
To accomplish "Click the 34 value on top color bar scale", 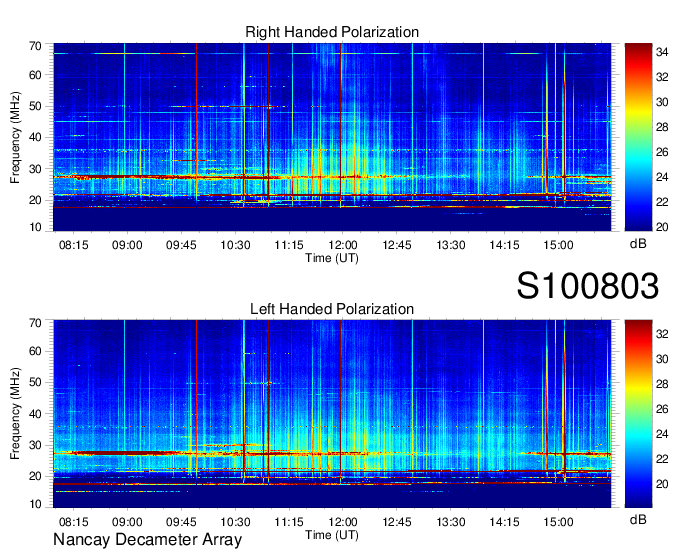I will tap(662, 52).
